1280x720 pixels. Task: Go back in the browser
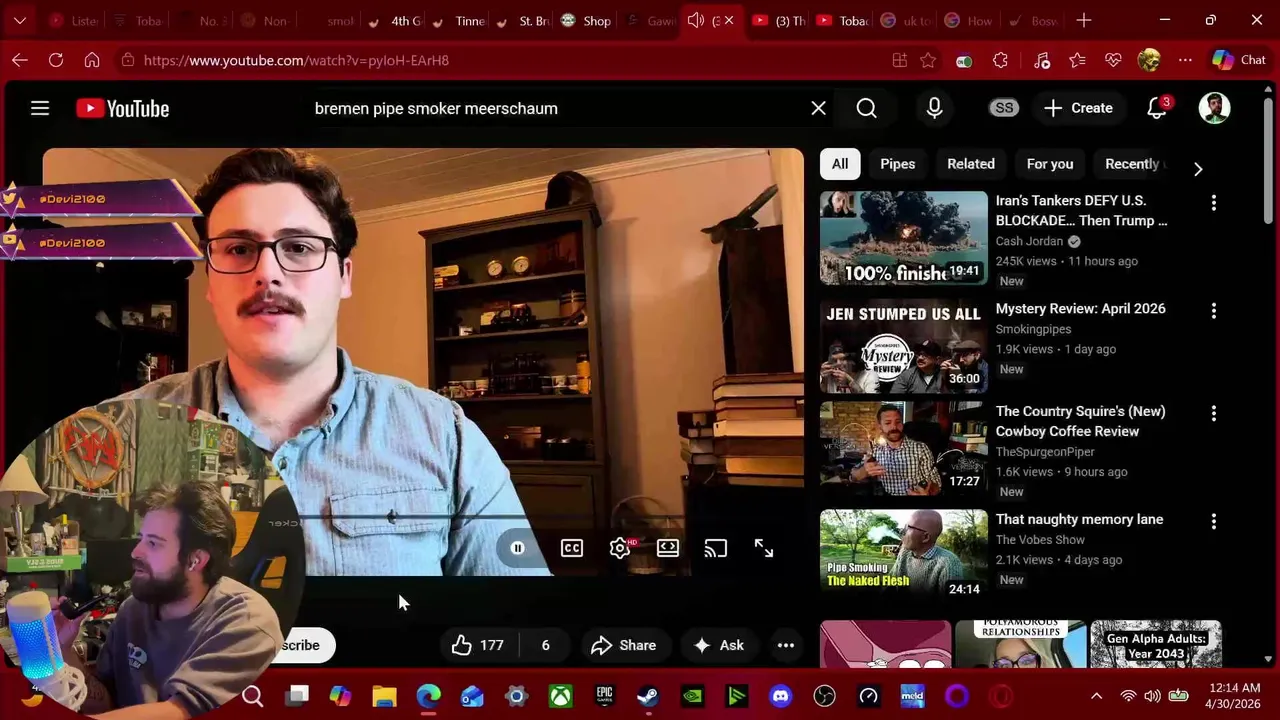[20, 60]
